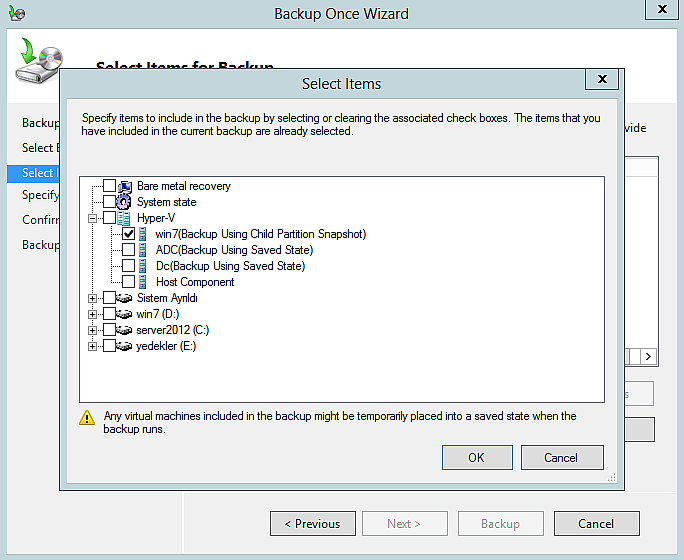This screenshot has width=684, height=560.
Task: Click the System state gear icon
Action: point(124,202)
